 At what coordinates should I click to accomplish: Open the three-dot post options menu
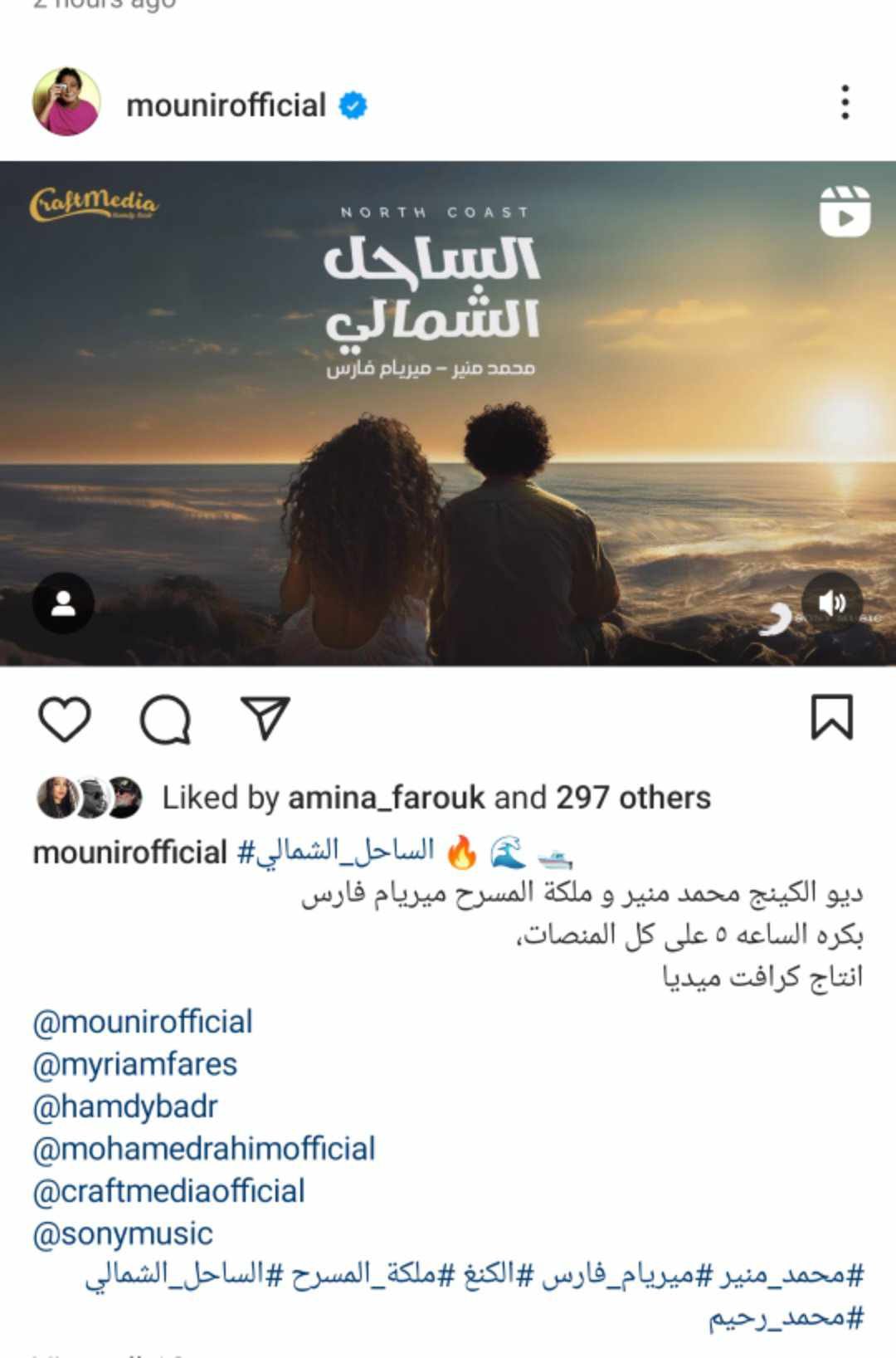845,102
